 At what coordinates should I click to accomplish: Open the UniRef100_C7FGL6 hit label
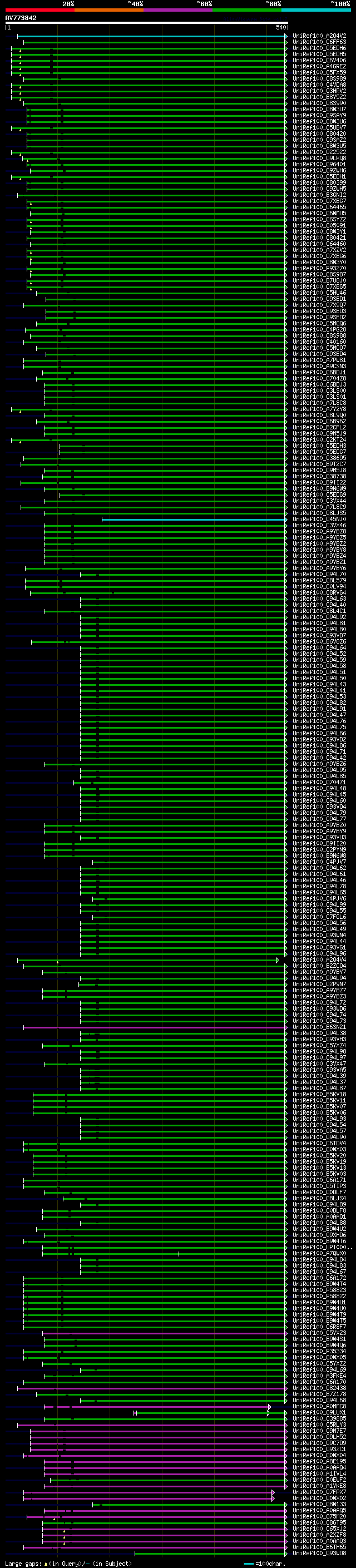319,917
